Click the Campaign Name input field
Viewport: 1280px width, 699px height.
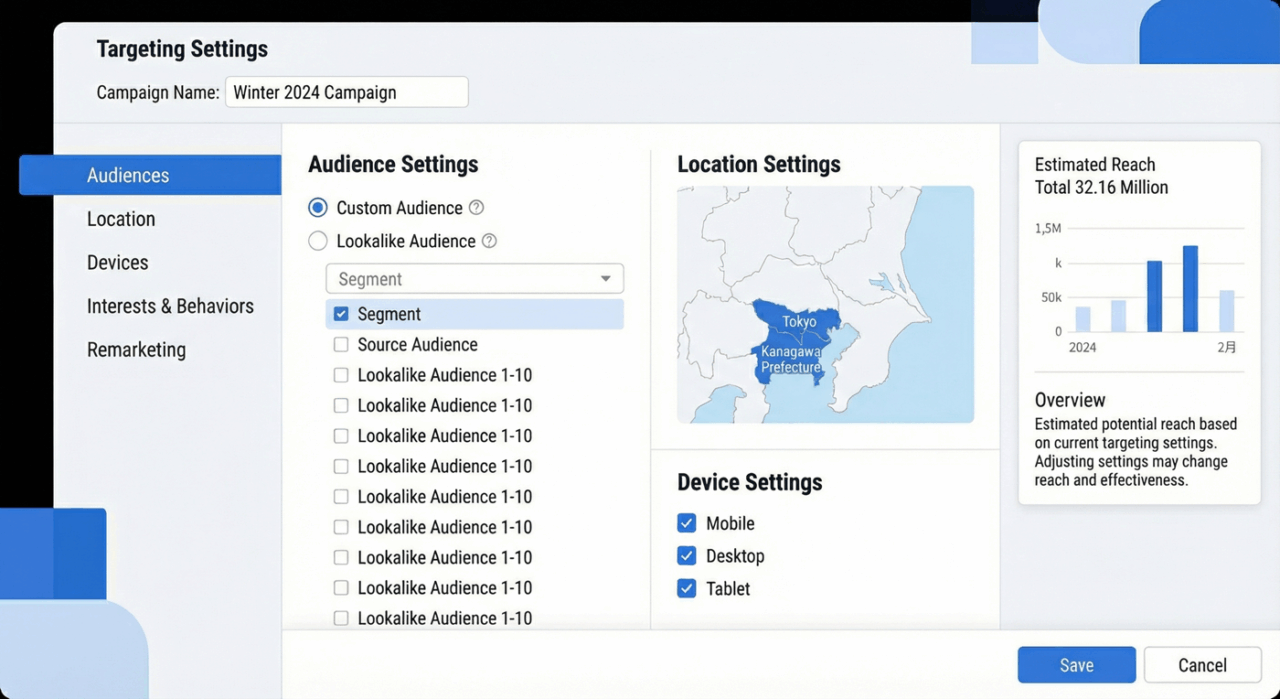pyautogui.click(x=346, y=92)
